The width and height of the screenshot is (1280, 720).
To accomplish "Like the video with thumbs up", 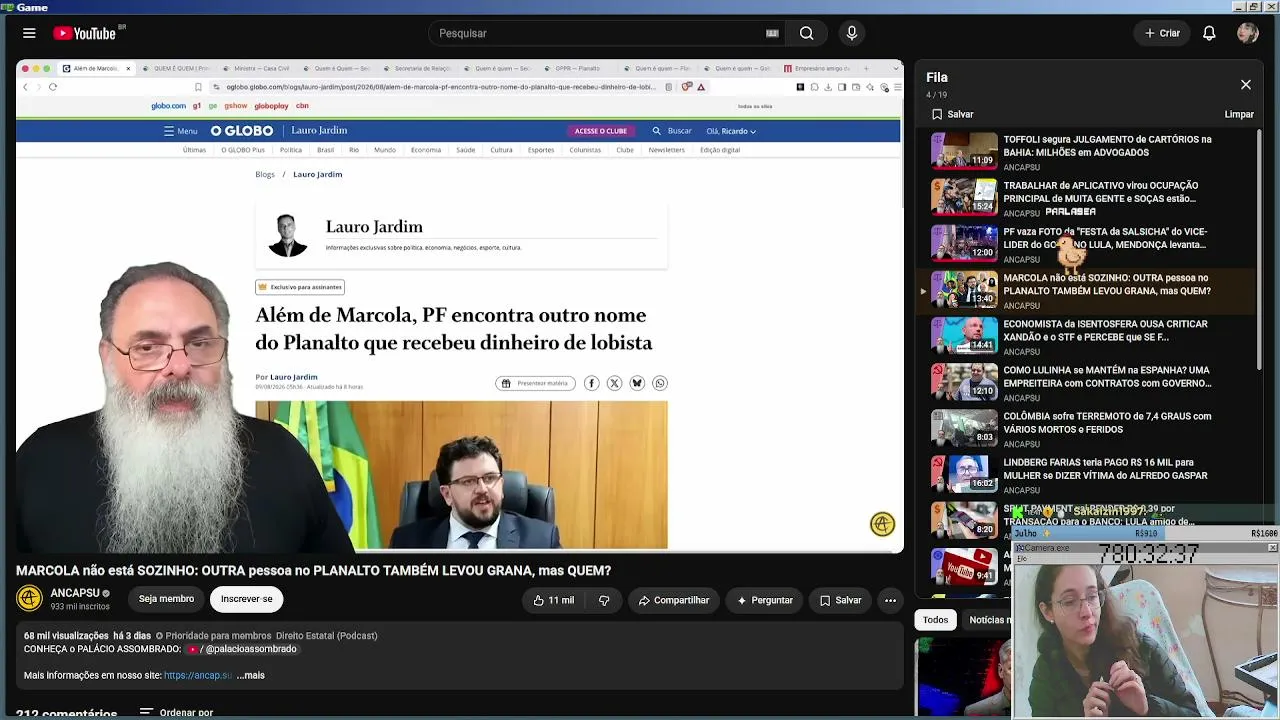I will [x=553, y=600].
